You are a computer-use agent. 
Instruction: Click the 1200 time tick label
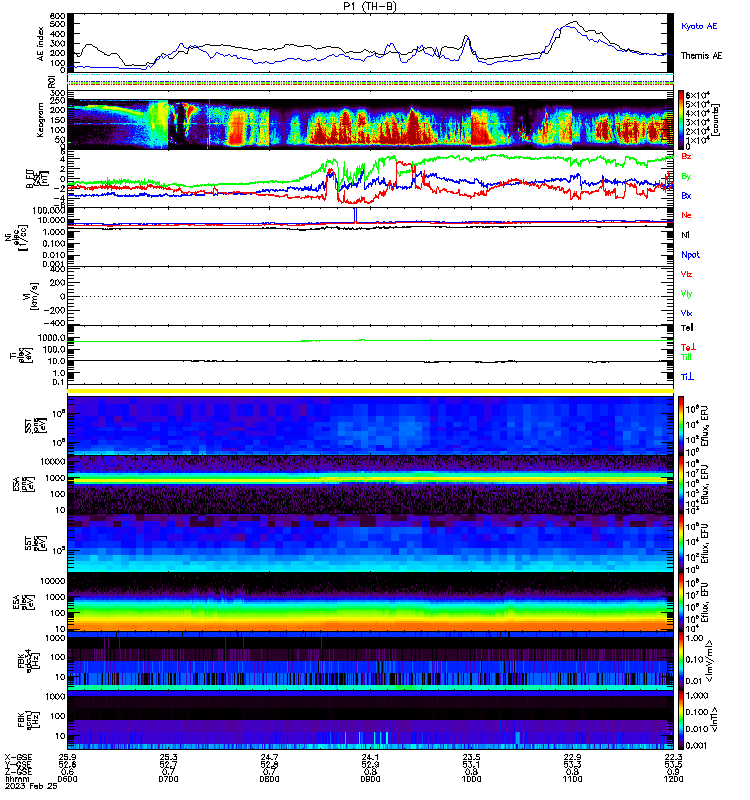[x=673, y=779]
